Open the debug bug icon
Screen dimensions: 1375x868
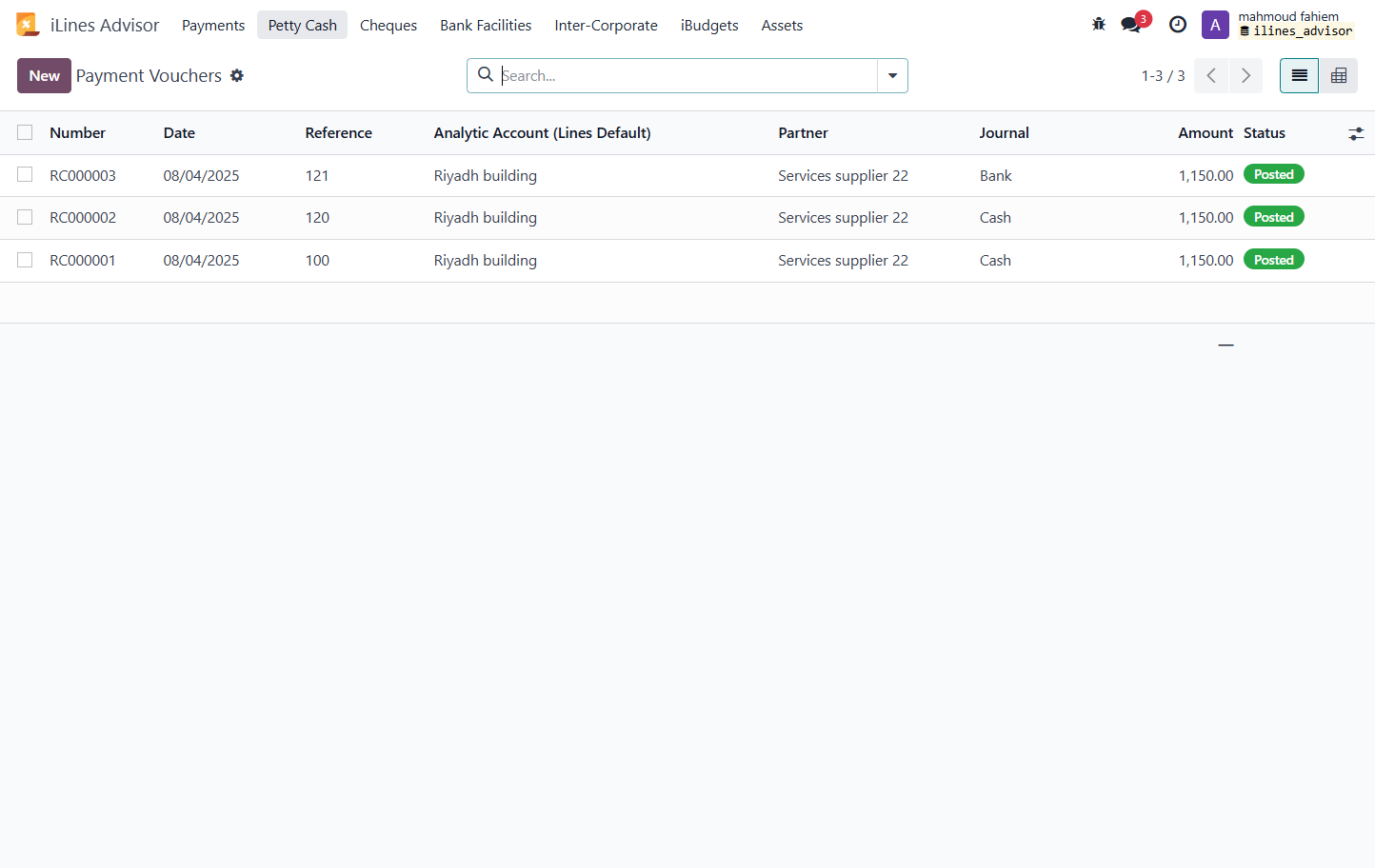1099,25
